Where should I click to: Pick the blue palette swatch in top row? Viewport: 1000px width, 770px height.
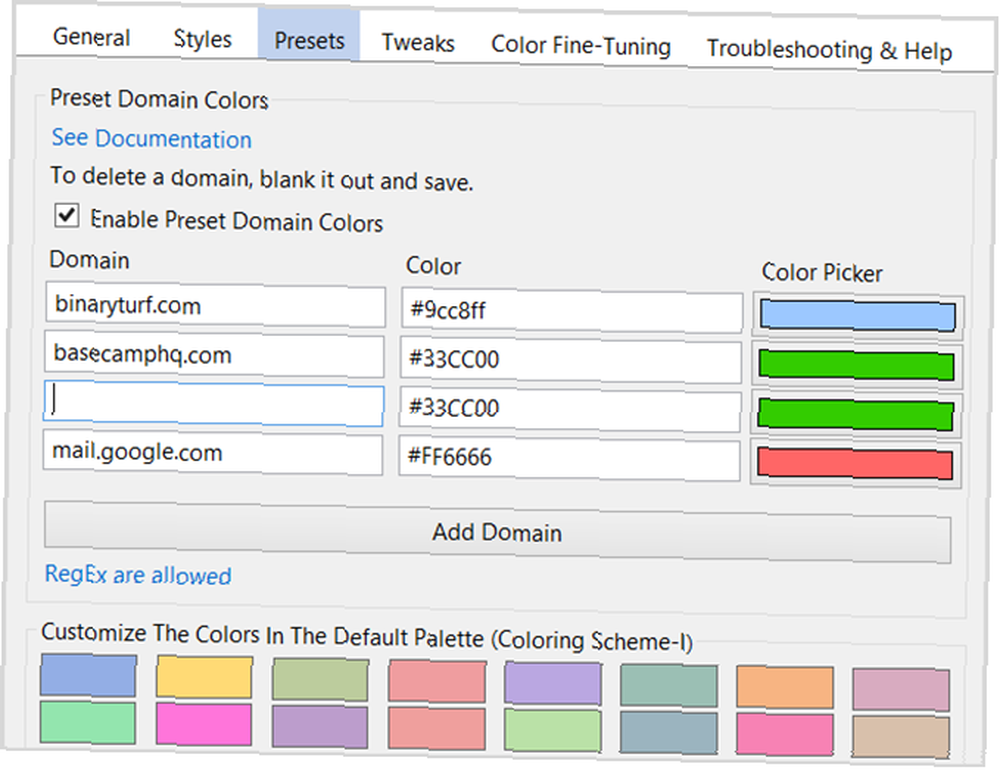pos(88,674)
